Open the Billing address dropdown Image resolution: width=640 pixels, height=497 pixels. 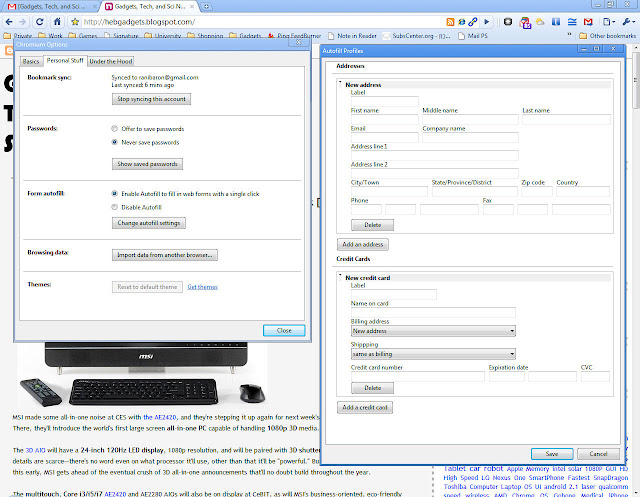(433, 331)
